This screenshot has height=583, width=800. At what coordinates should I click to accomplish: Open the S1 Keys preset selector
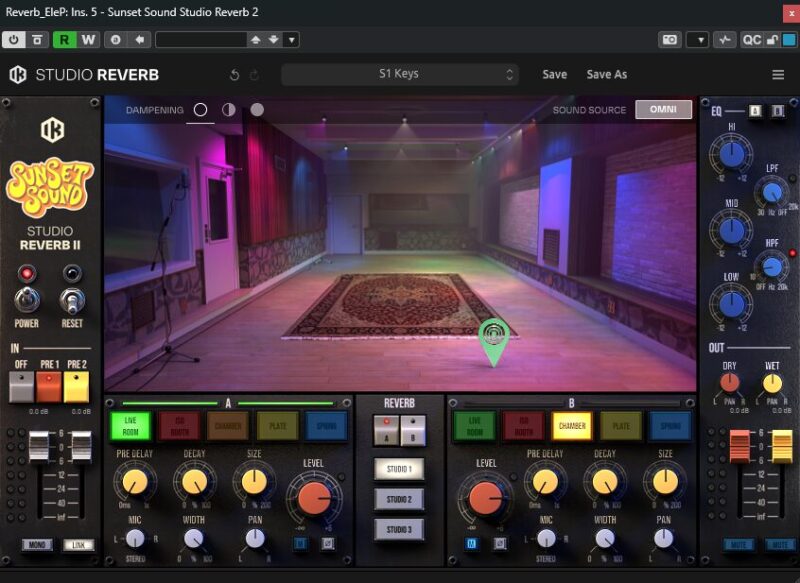(399, 74)
